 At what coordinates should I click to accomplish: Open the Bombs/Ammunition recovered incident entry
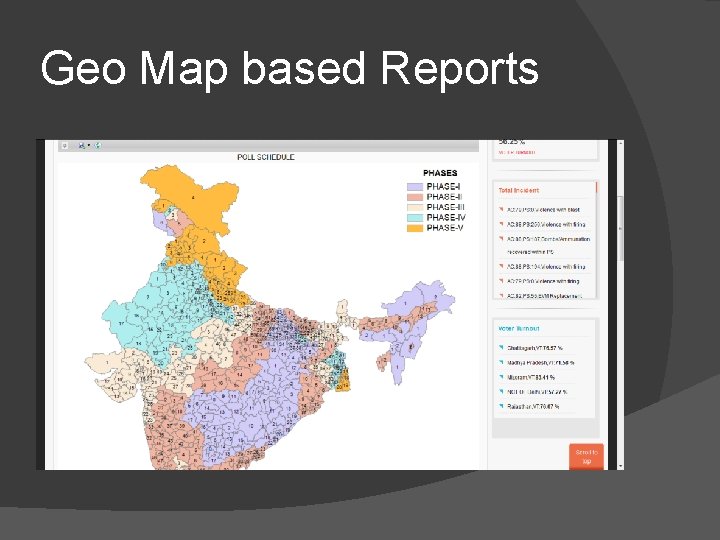[x=548, y=246]
